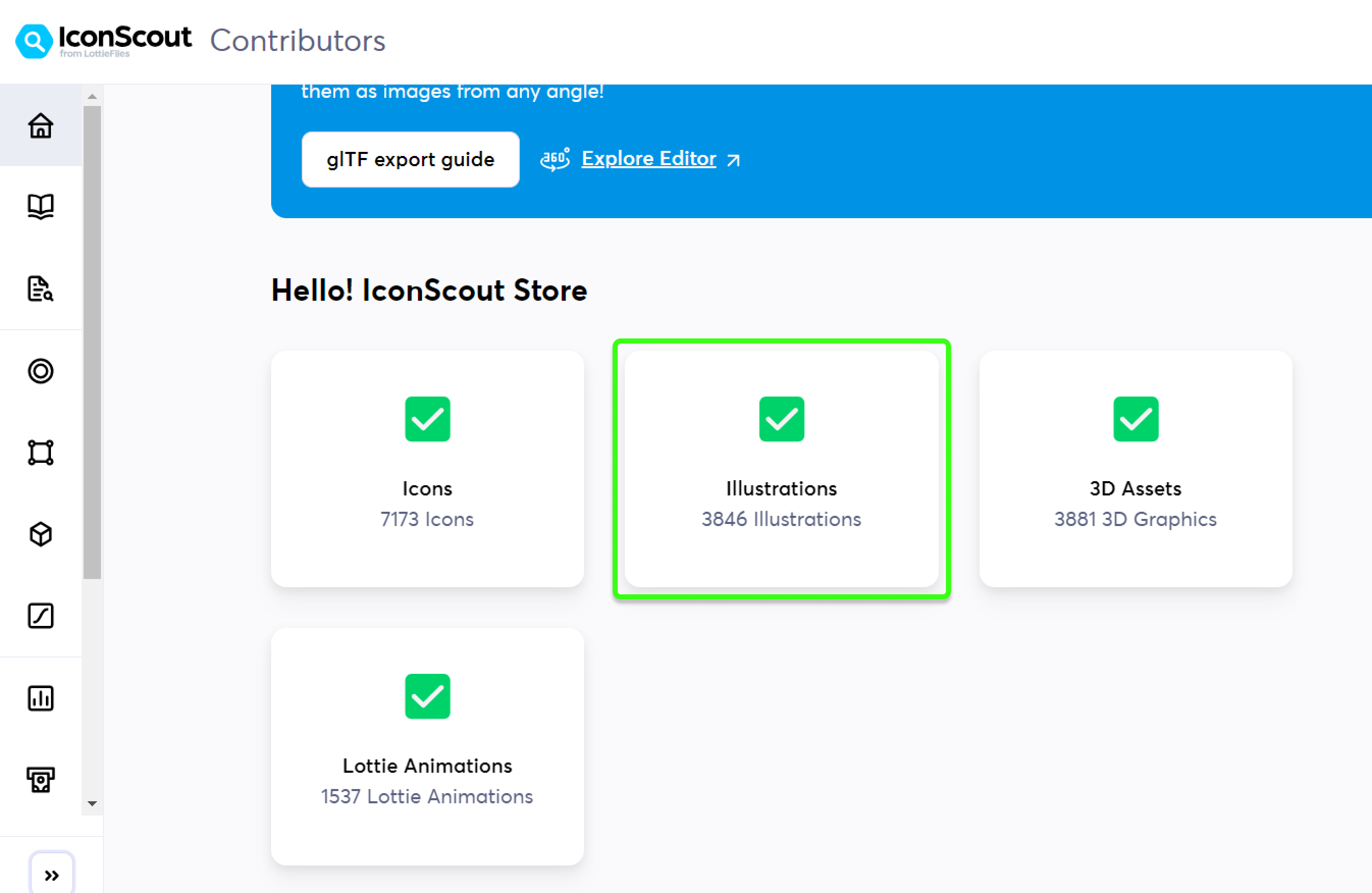Click the green checkmark on Illustrations card
The width and height of the screenshot is (1372, 893).
[x=781, y=419]
